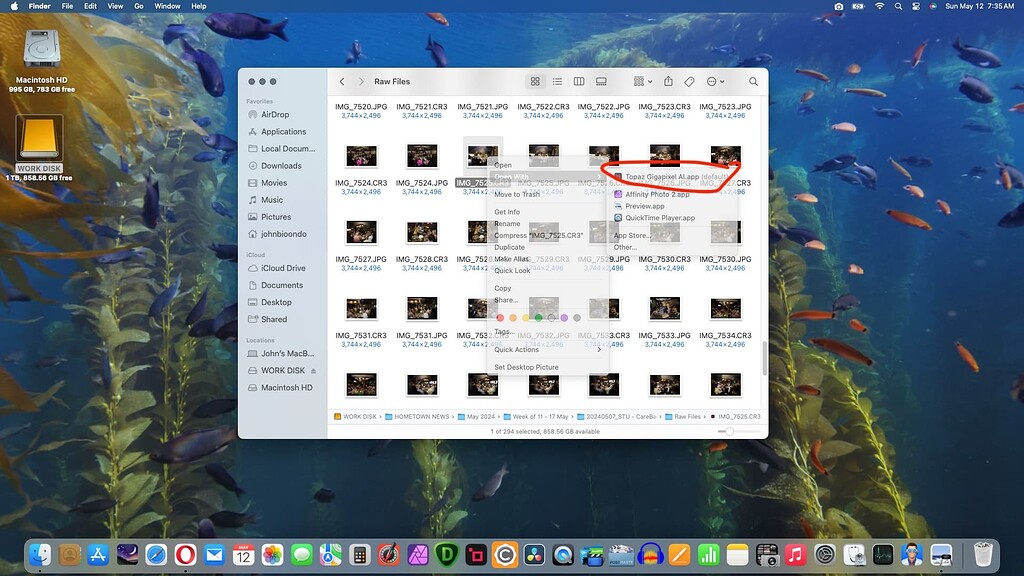The width and height of the screenshot is (1024, 576).
Task: Open the Go menu in the menu bar
Action: click(x=140, y=6)
